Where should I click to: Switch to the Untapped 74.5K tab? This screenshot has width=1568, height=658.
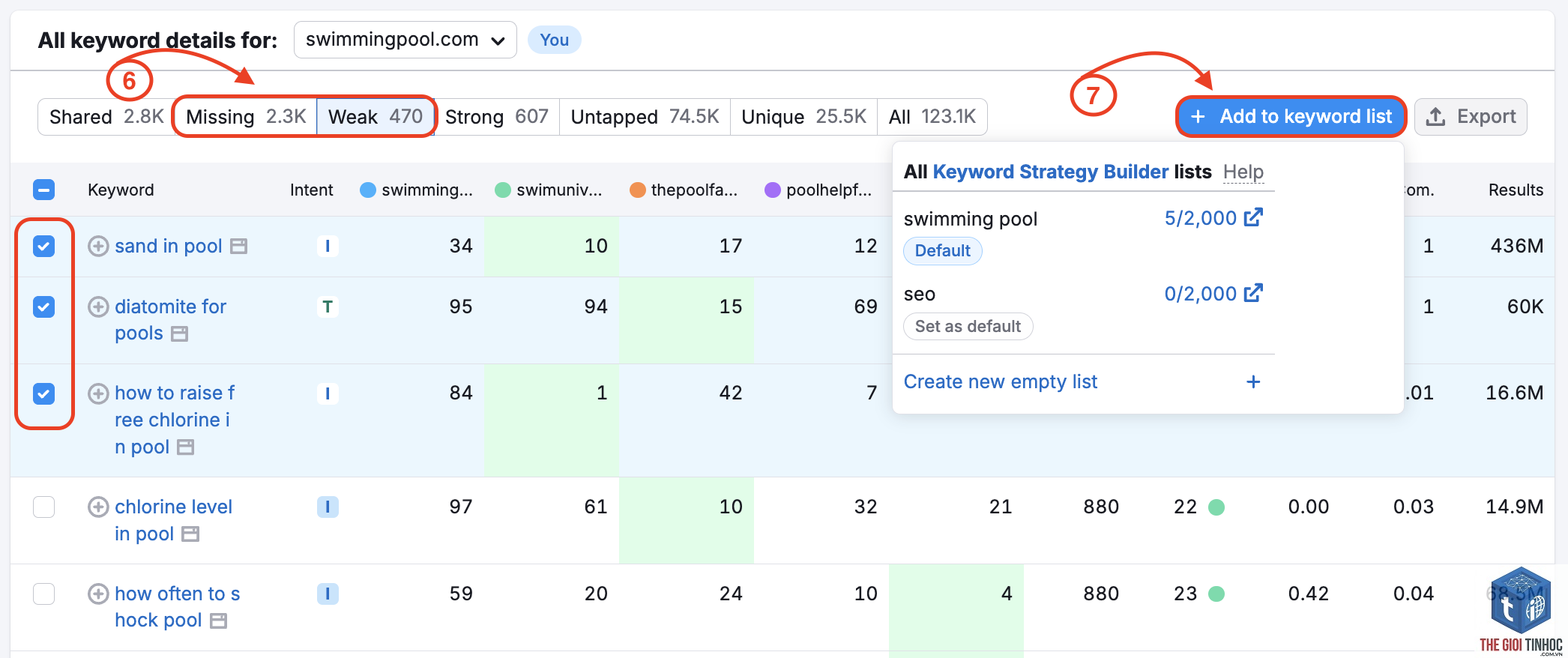click(x=645, y=117)
